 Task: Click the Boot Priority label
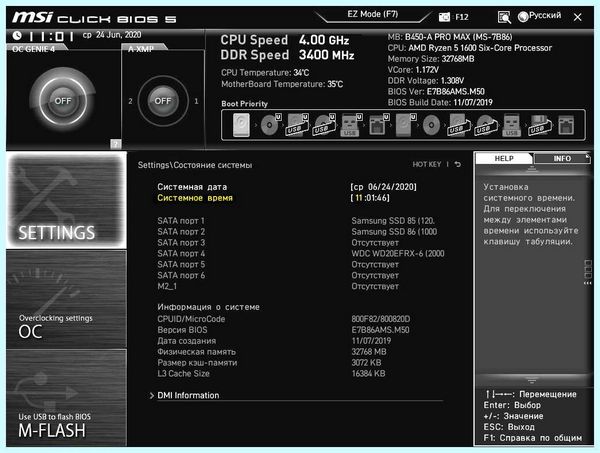(x=245, y=104)
